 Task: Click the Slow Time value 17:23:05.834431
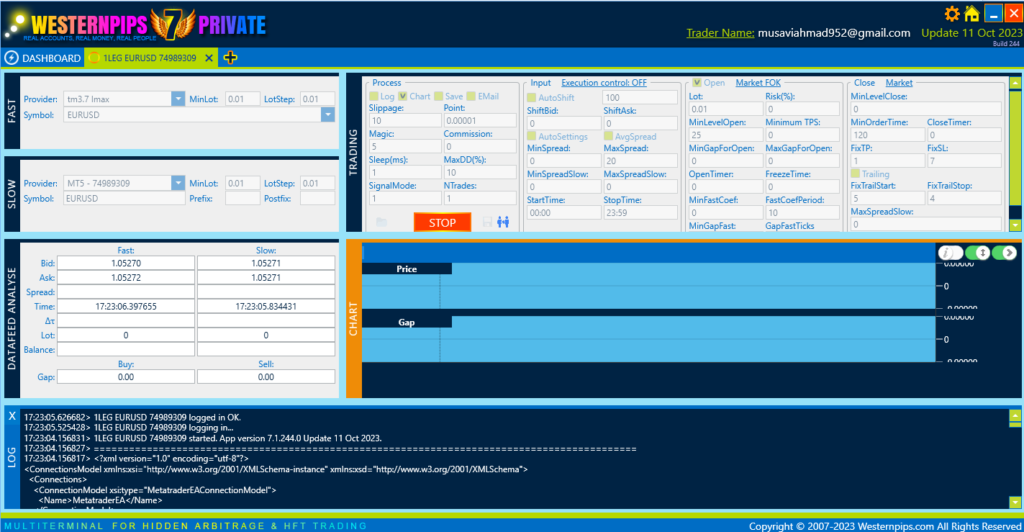tap(266, 306)
